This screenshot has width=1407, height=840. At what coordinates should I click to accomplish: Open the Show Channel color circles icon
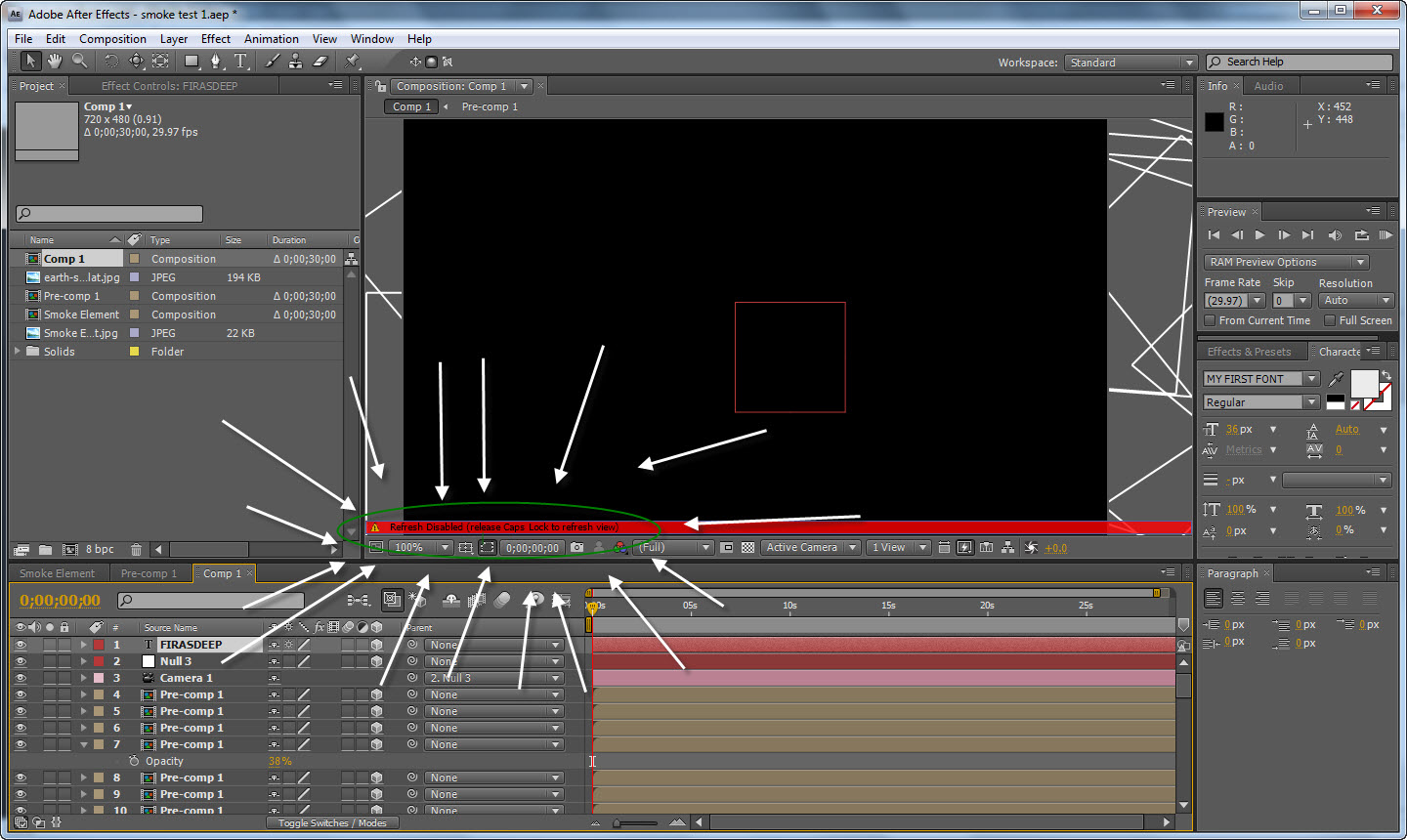pyautogui.click(x=619, y=548)
